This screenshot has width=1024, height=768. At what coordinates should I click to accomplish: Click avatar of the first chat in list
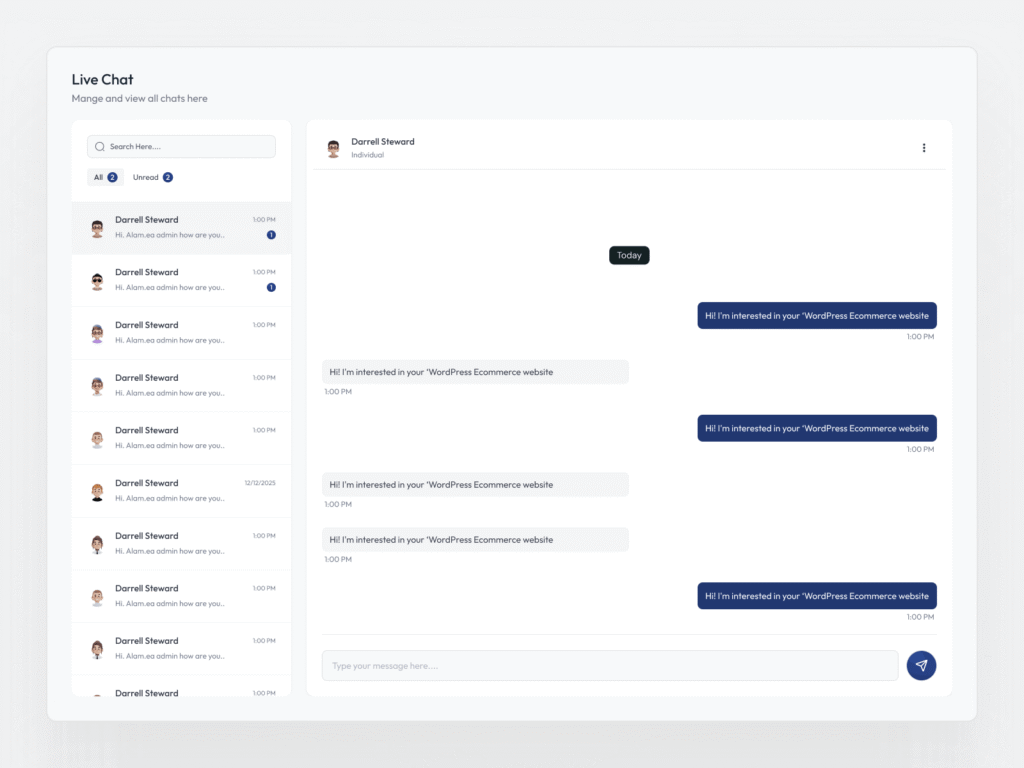tap(97, 228)
